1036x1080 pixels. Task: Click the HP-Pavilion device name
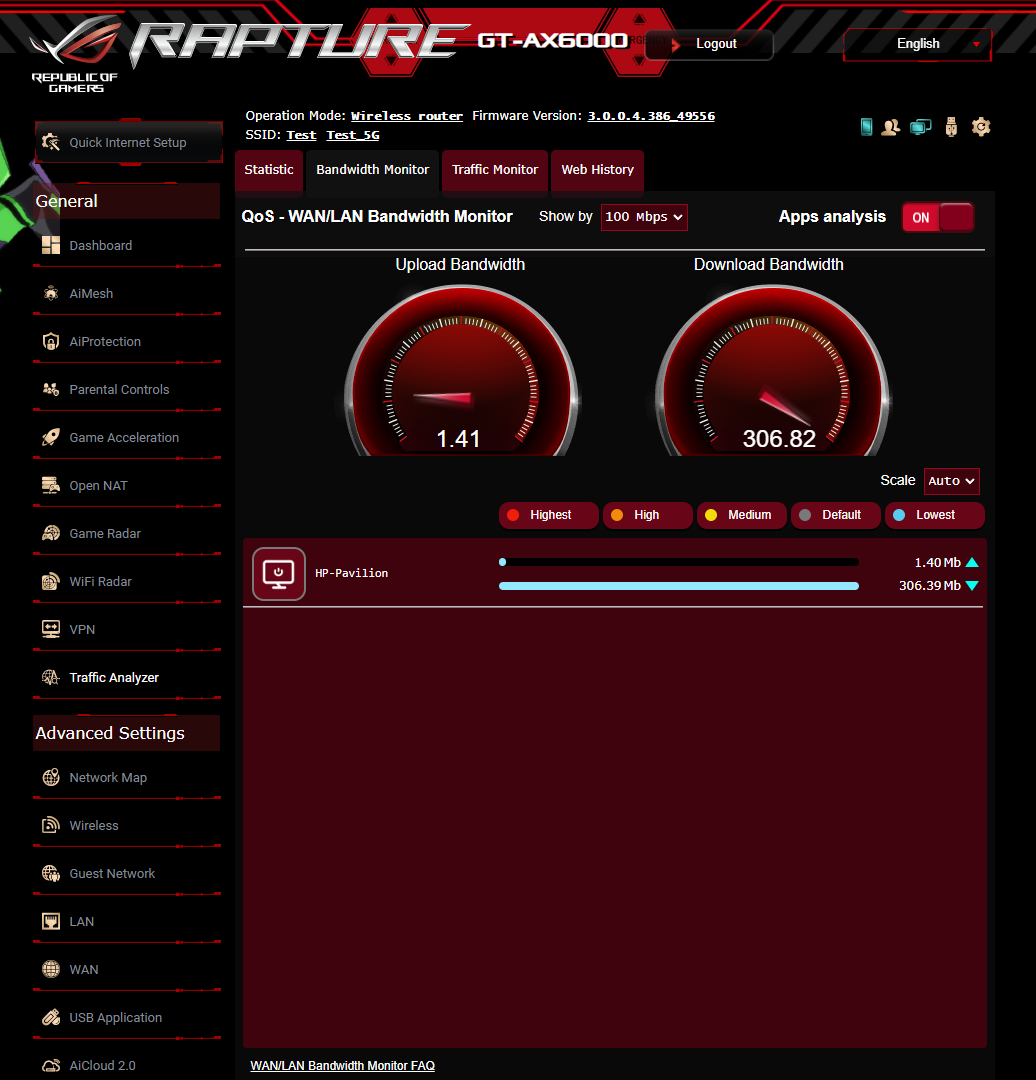[351, 573]
